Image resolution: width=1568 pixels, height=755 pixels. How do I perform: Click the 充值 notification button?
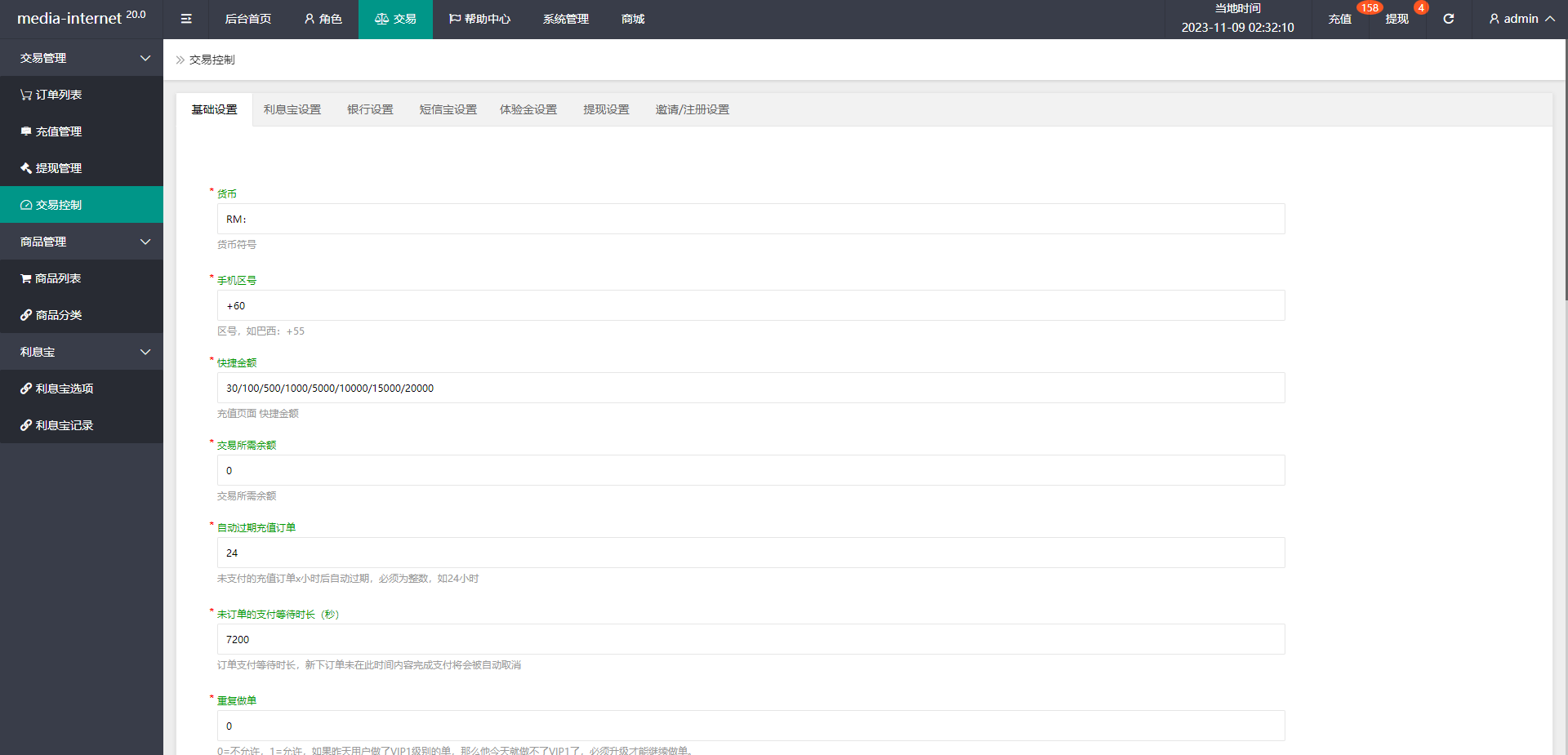(x=1340, y=19)
